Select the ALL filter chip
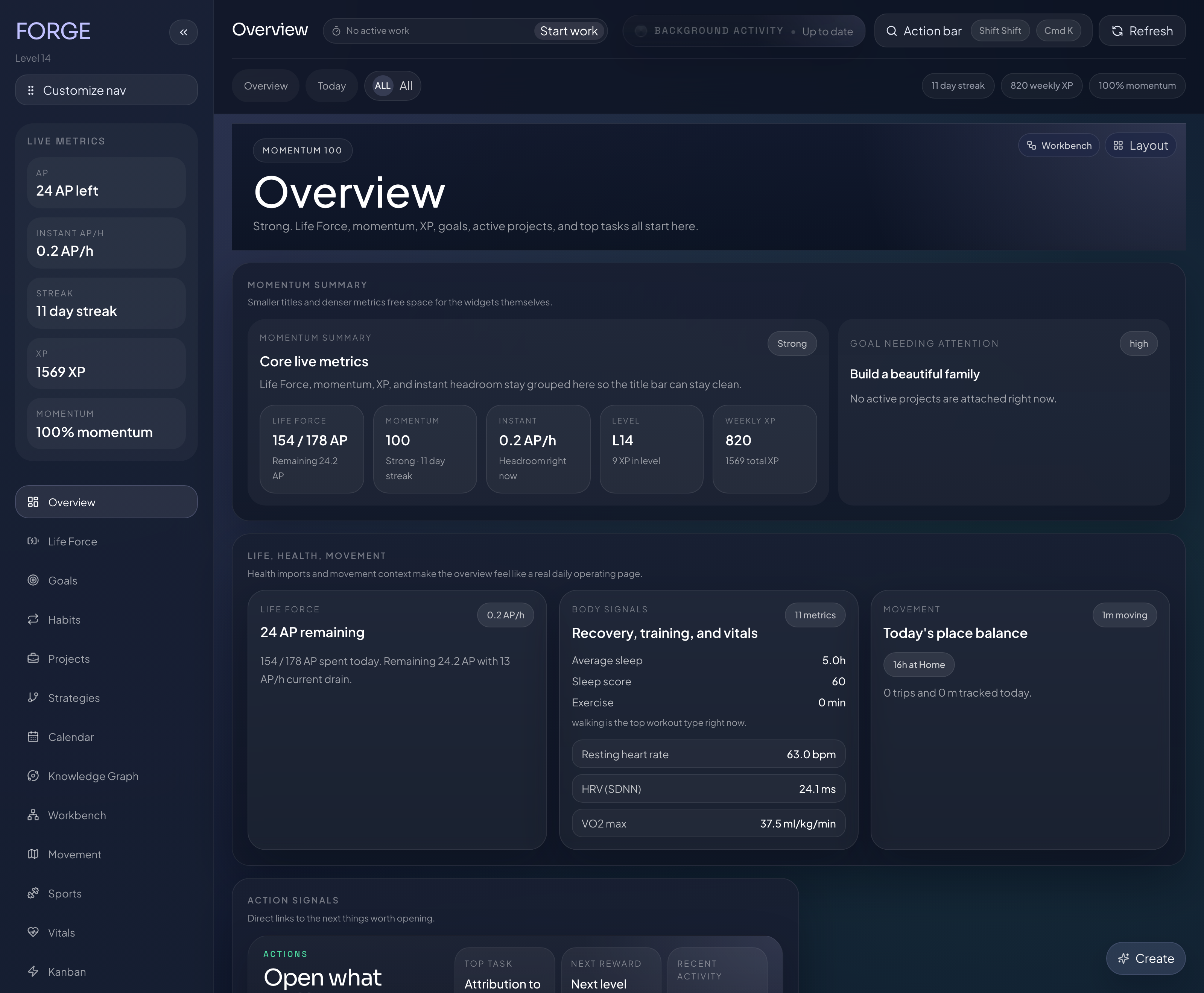The width and height of the screenshot is (1204, 993). [382, 86]
